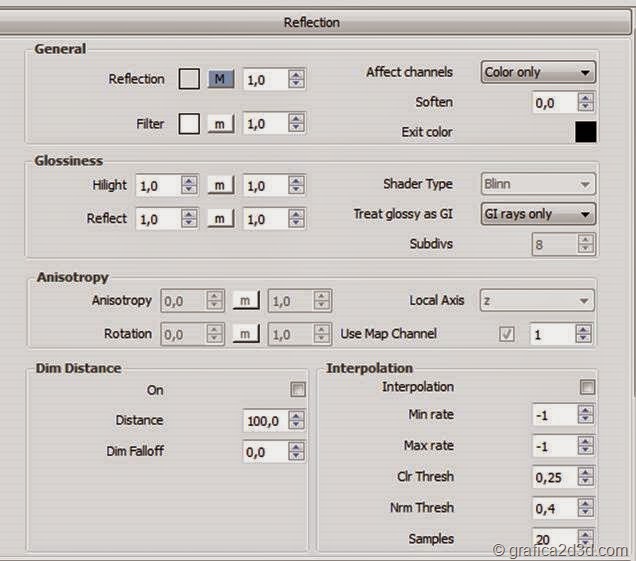
Task: Open the Hilight glossiness map slot
Action: pyautogui.click(x=221, y=185)
